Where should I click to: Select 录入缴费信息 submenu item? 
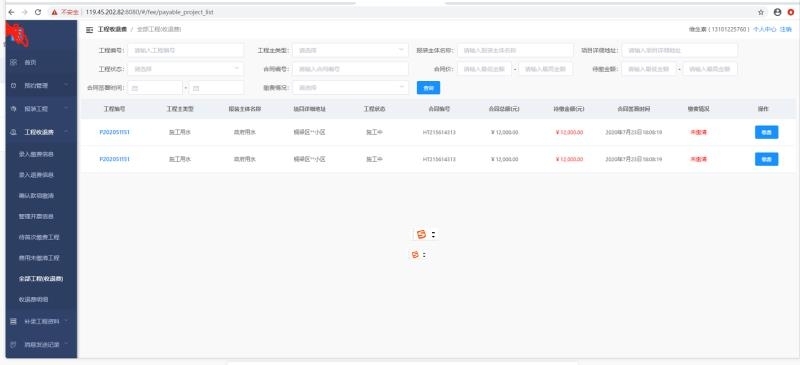pyautogui.click(x=36, y=154)
